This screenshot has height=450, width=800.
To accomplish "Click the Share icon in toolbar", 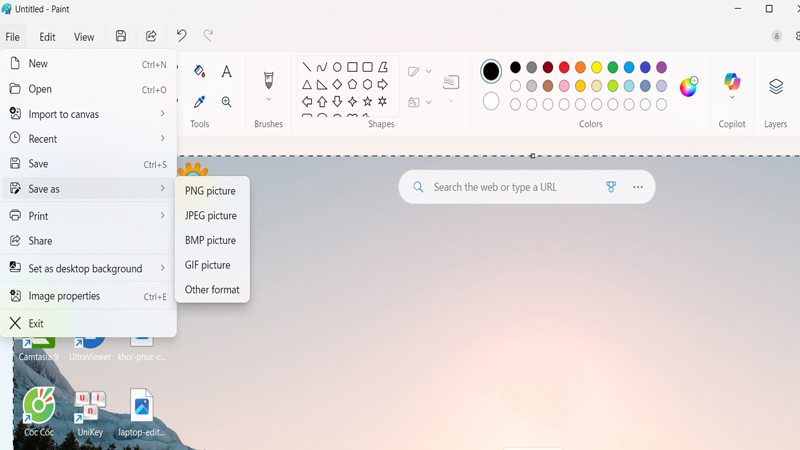I will click(151, 36).
